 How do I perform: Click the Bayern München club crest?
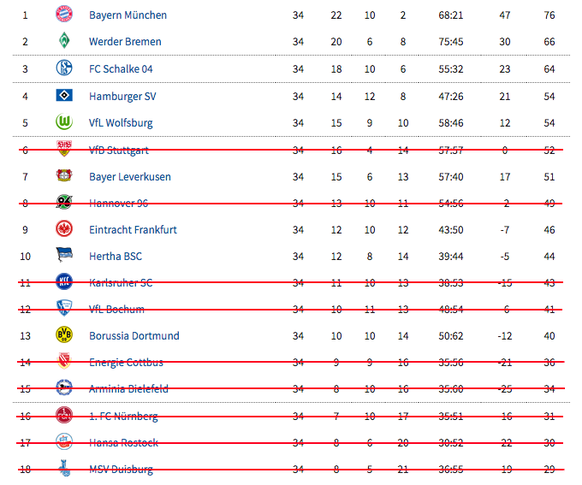(64, 14)
